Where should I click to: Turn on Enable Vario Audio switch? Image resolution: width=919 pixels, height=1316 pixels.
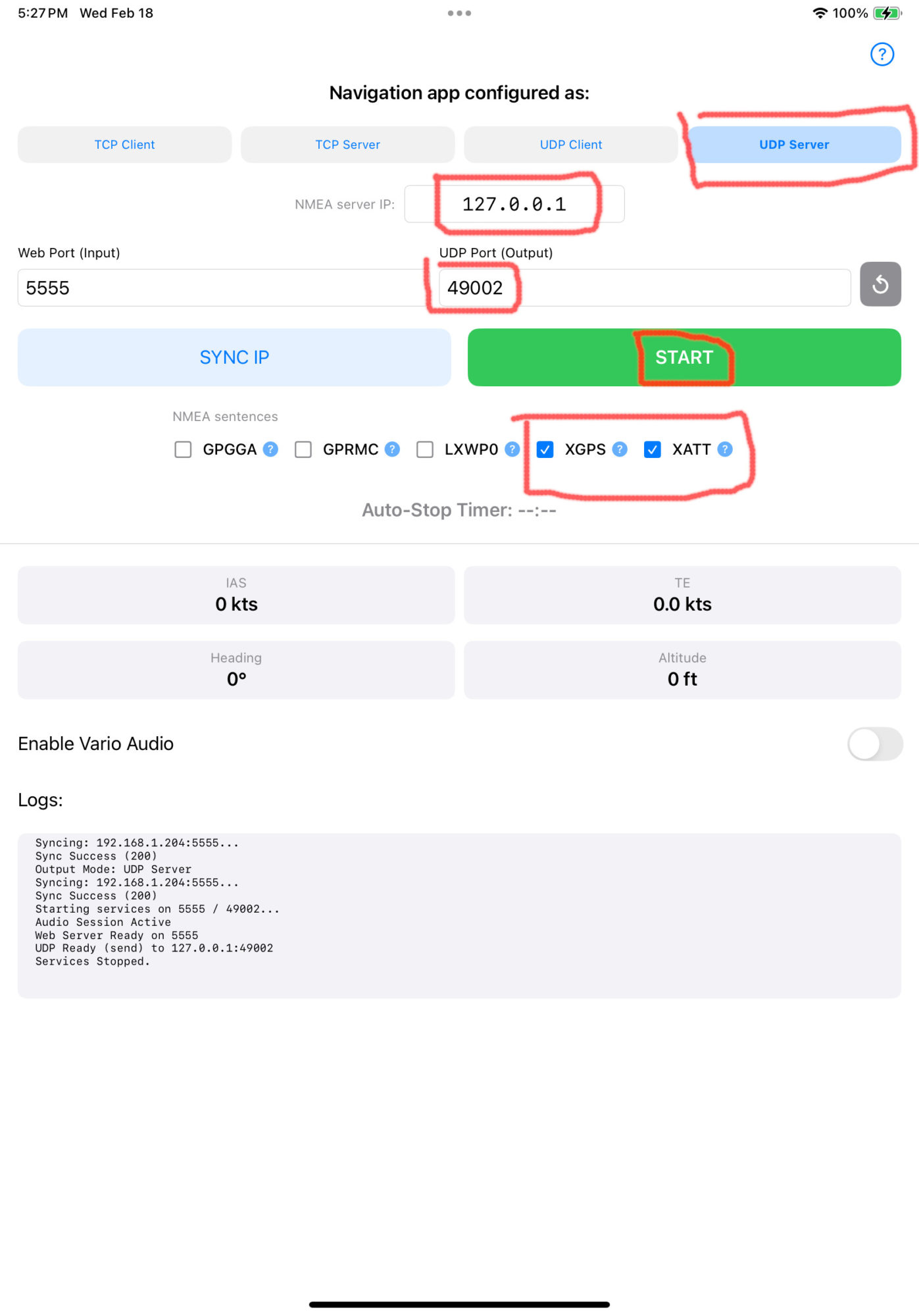point(874,744)
